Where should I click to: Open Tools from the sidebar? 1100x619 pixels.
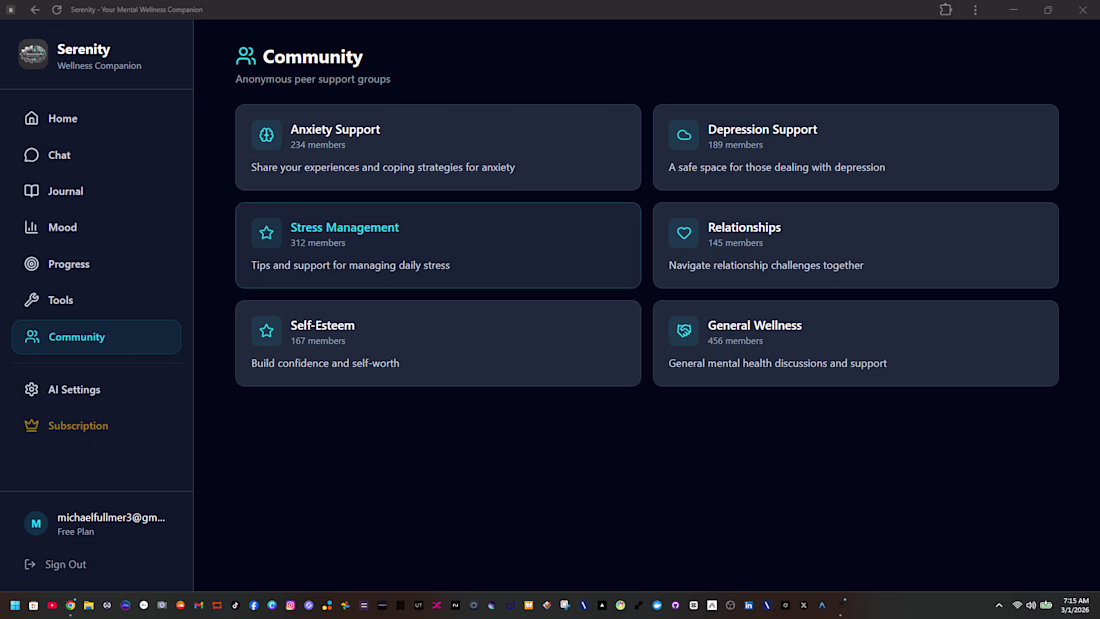96,300
